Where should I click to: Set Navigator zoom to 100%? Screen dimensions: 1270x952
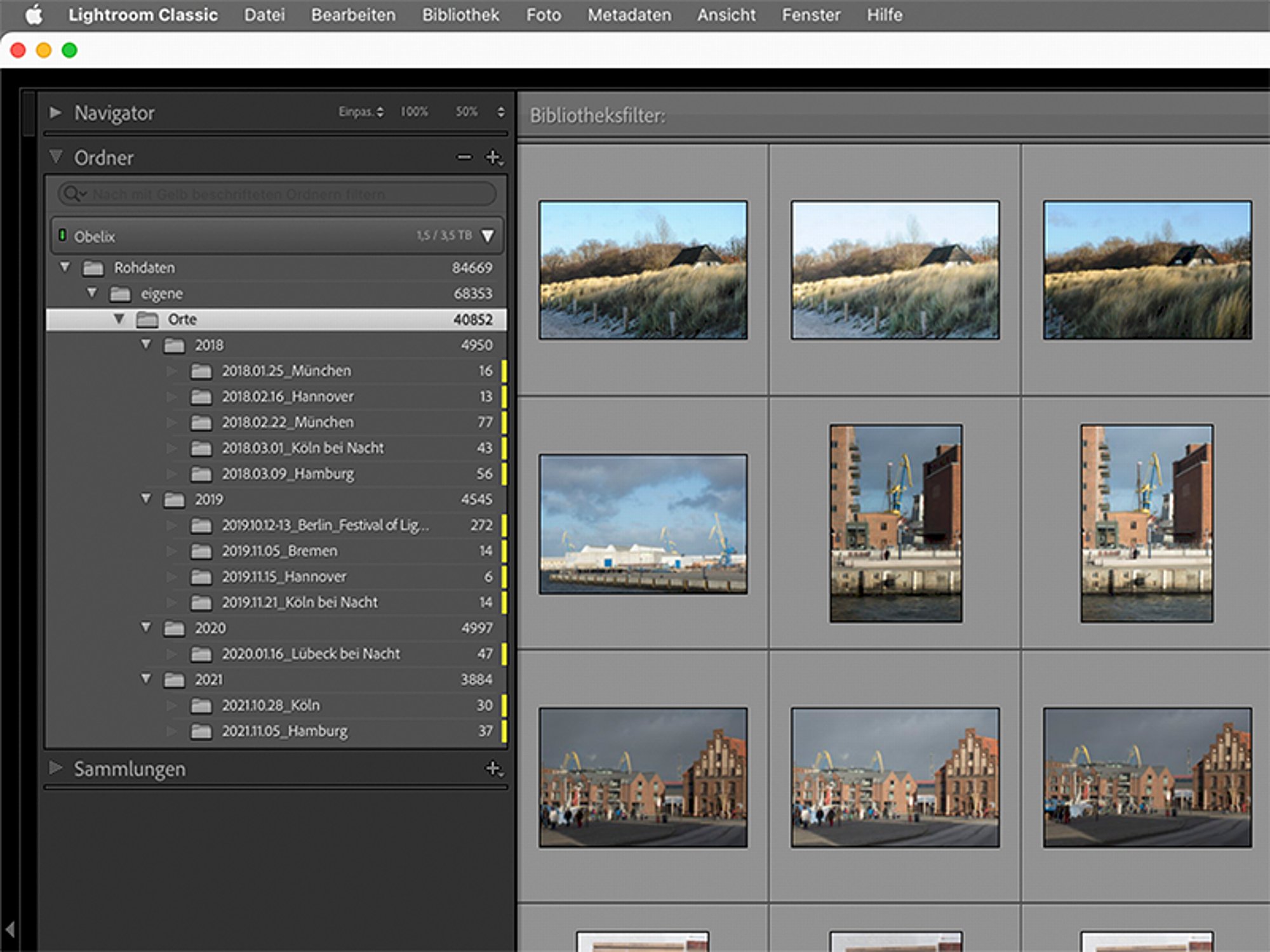(x=414, y=112)
